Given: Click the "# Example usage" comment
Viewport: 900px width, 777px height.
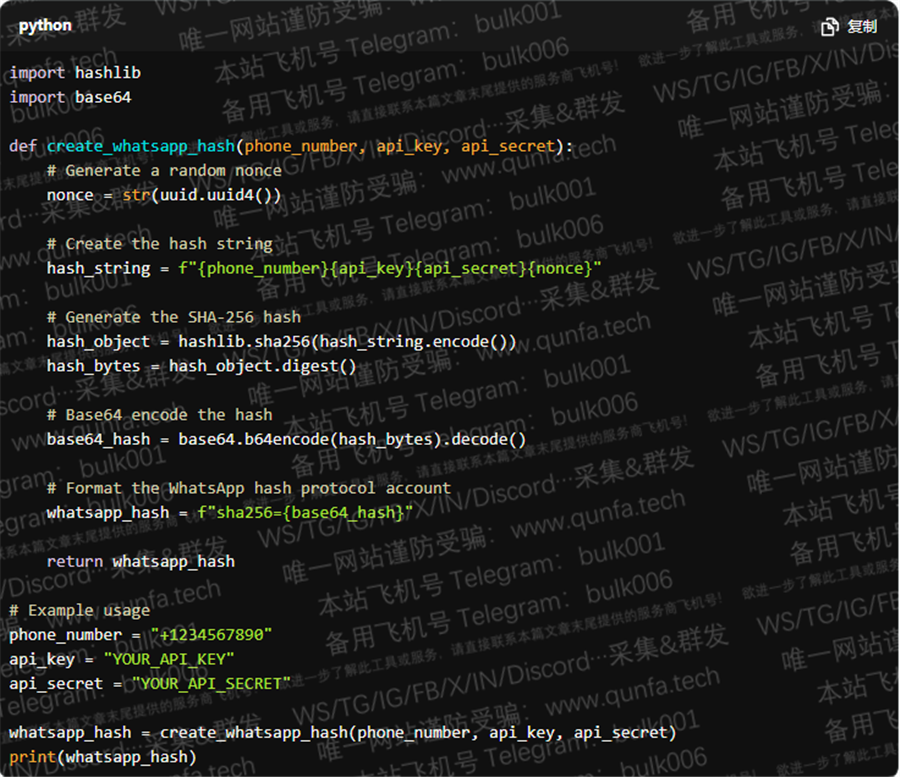Looking at the screenshot, I should point(80,611).
